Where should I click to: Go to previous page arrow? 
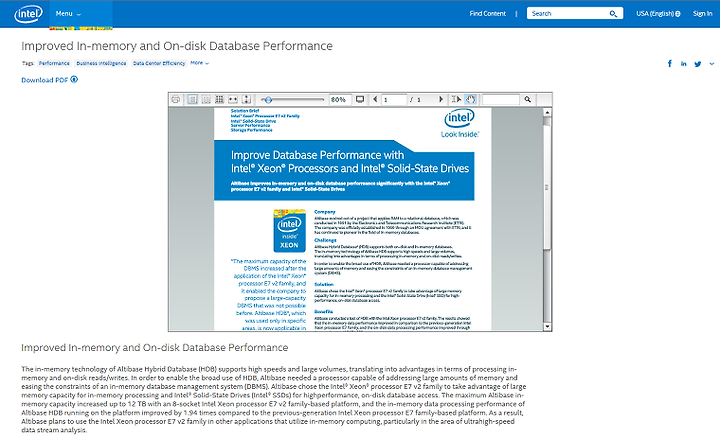(x=375, y=99)
